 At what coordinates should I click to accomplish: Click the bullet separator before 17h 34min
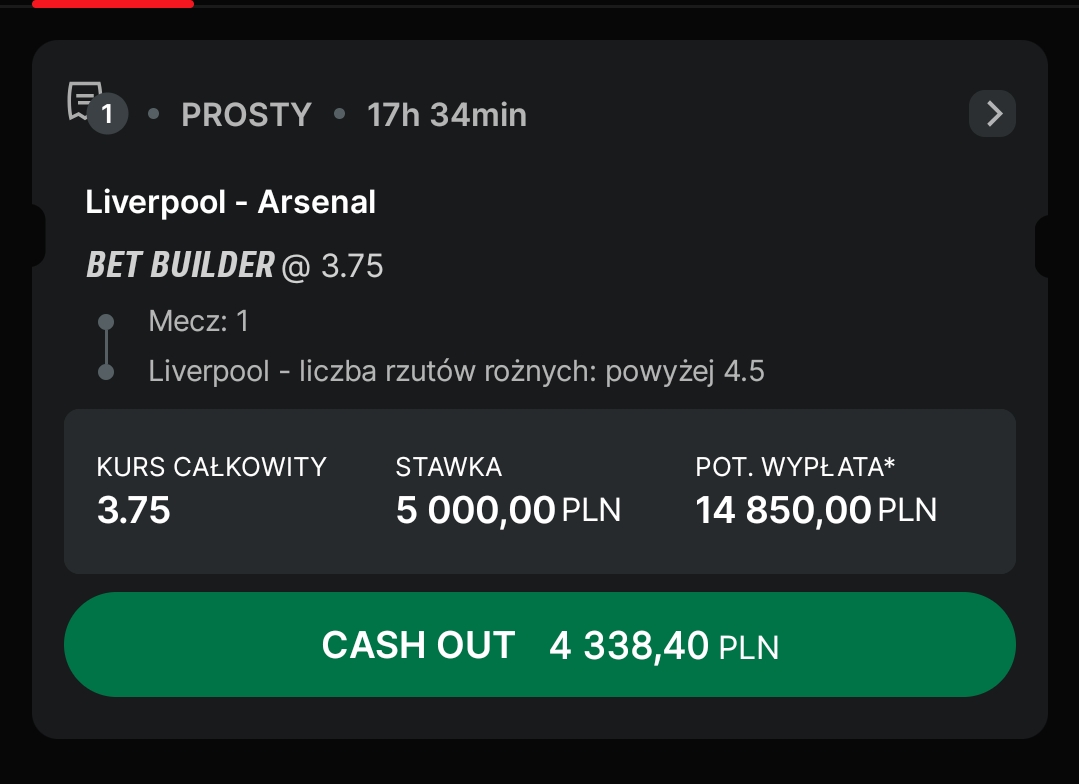pyautogui.click(x=340, y=115)
